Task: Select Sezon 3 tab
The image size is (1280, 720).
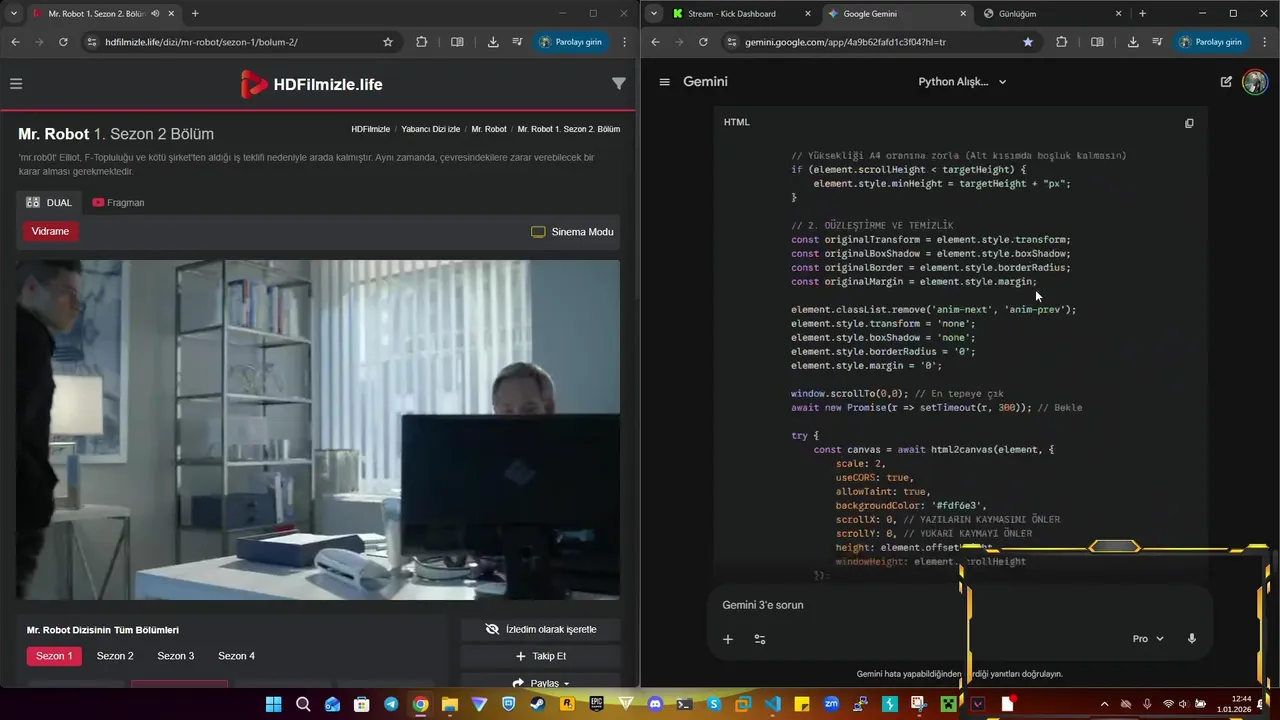Action: [175, 656]
